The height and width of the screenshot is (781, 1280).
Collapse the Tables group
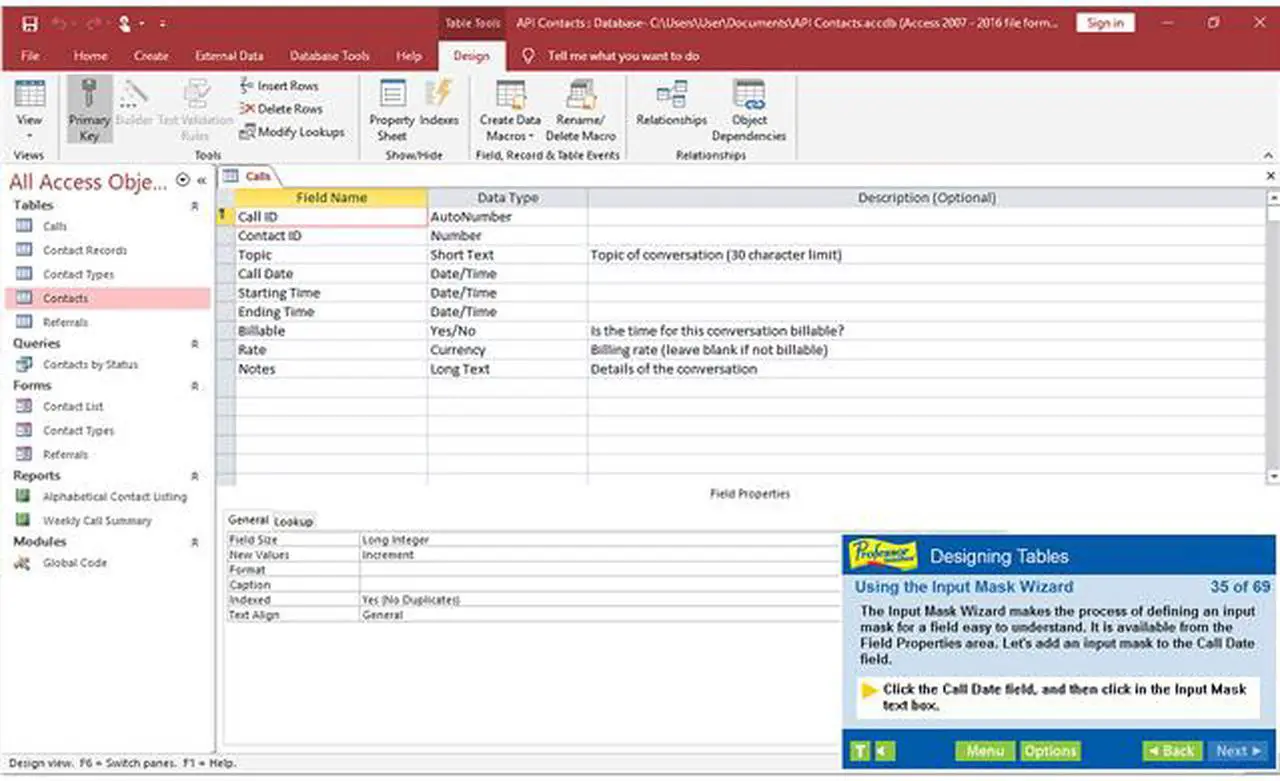tap(194, 205)
